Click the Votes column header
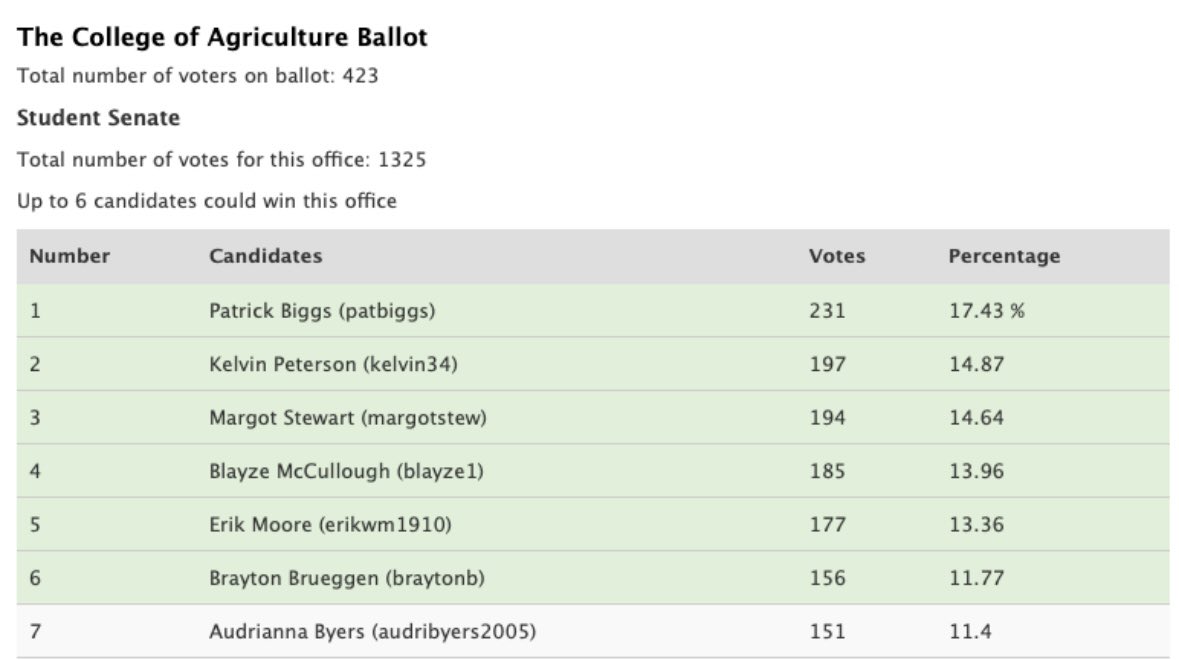1179x660 pixels. click(837, 256)
